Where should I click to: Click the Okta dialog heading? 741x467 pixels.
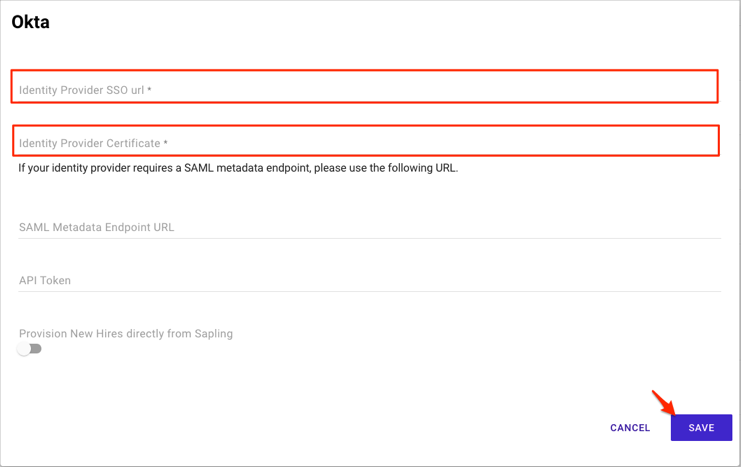31,22
